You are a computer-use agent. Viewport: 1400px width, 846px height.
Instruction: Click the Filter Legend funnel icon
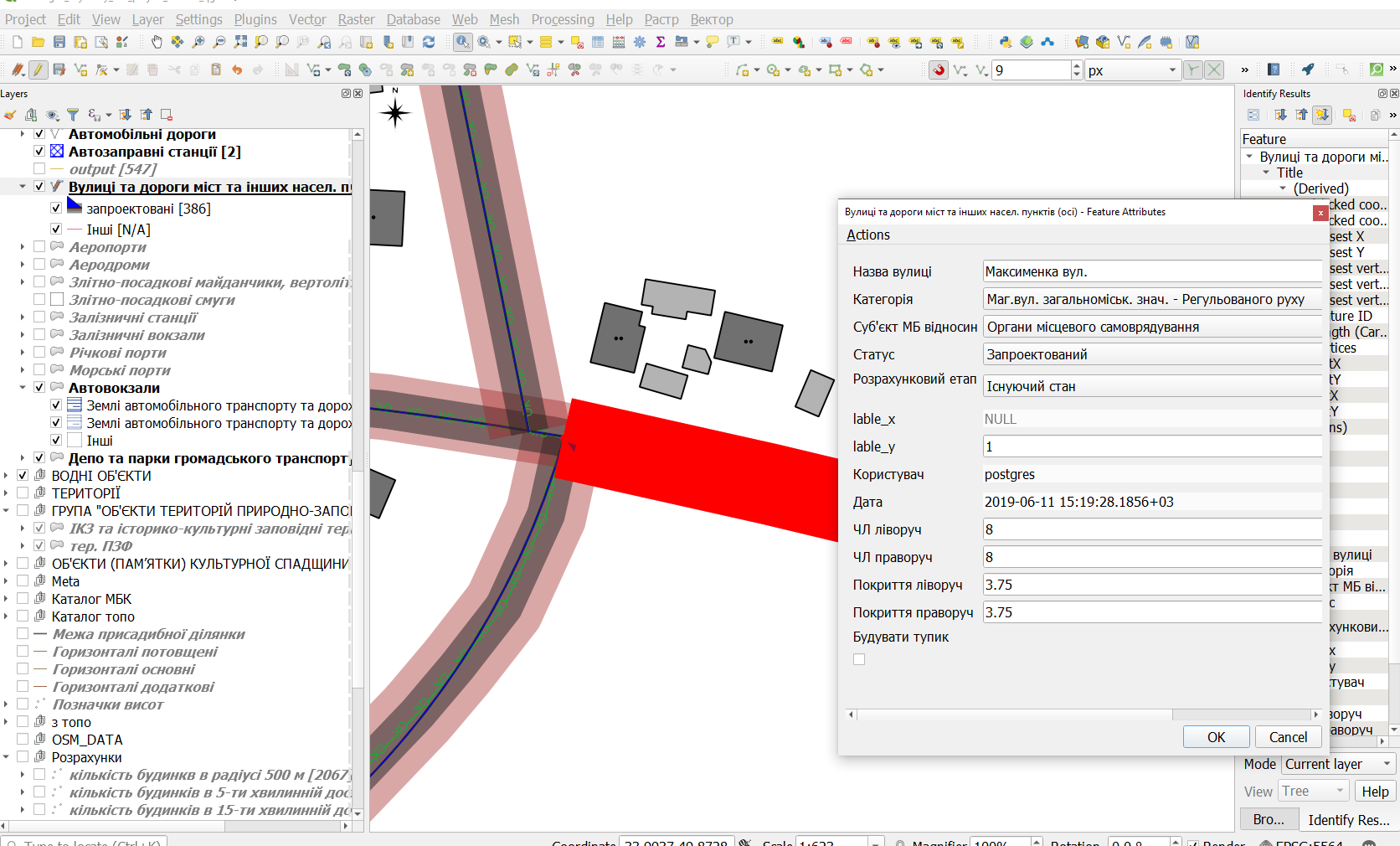pyautogui.click(x=73, y=115)
